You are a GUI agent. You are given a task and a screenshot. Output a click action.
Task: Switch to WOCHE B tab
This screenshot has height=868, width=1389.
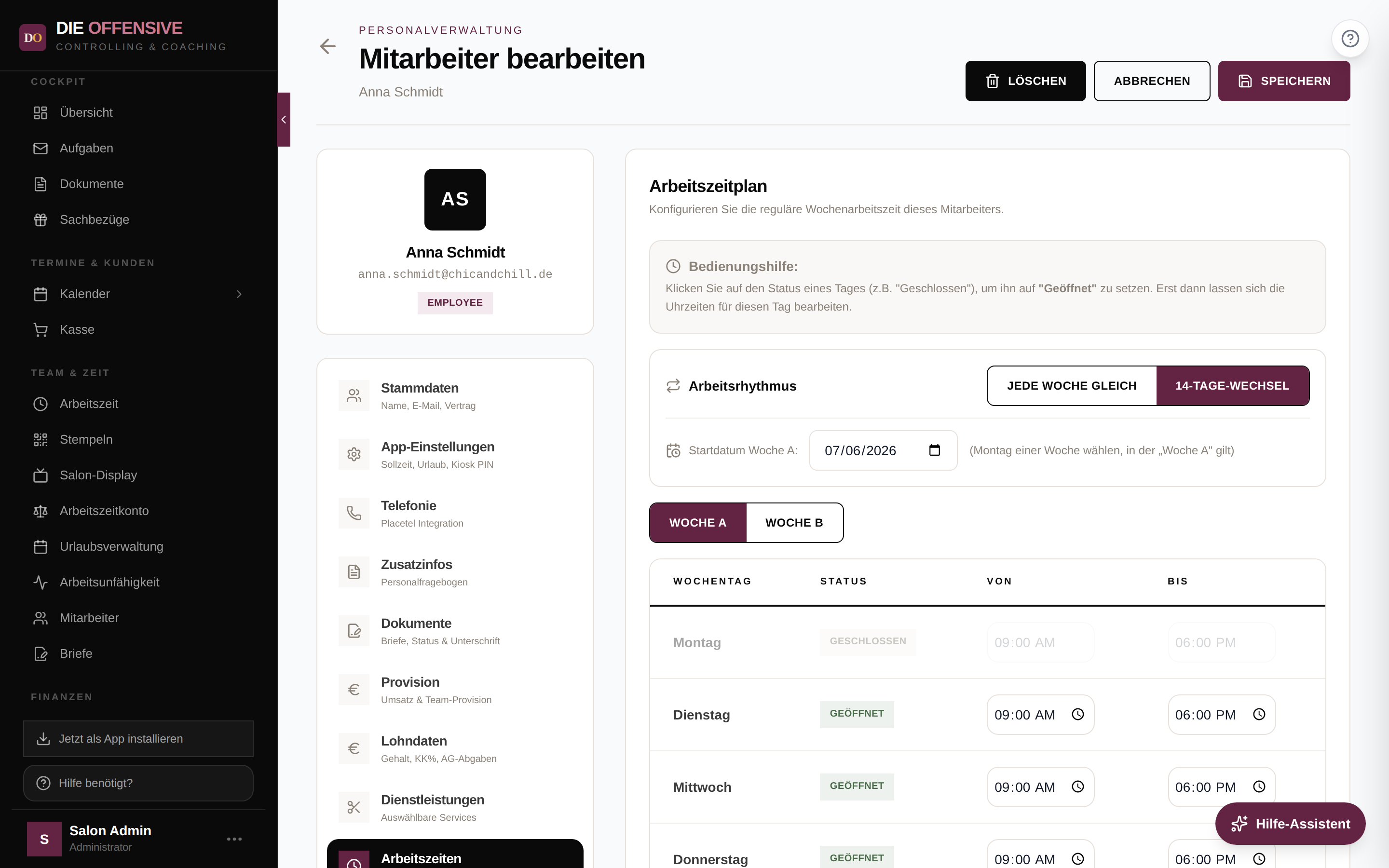click(x=794, y=522)
